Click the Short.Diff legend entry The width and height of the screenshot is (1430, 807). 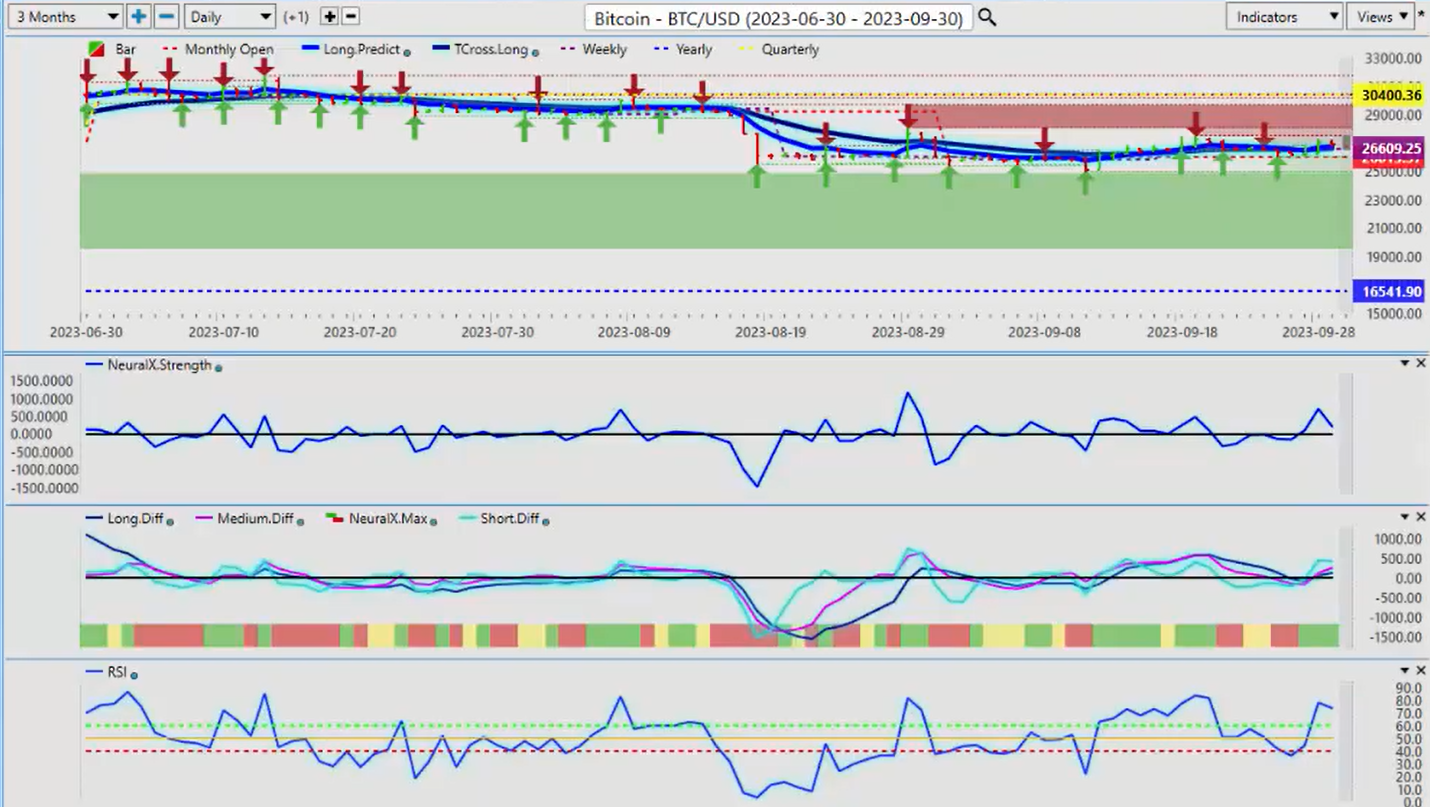coord(499,518)
